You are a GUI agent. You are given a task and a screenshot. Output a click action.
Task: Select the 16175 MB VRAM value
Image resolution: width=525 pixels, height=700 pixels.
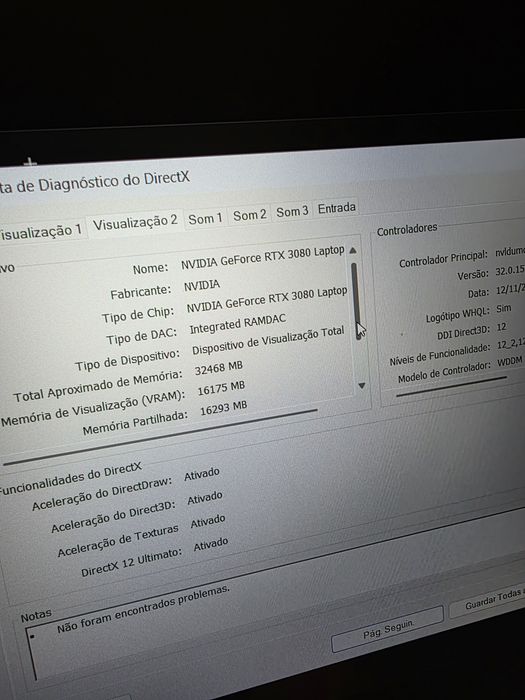[221, 388]
